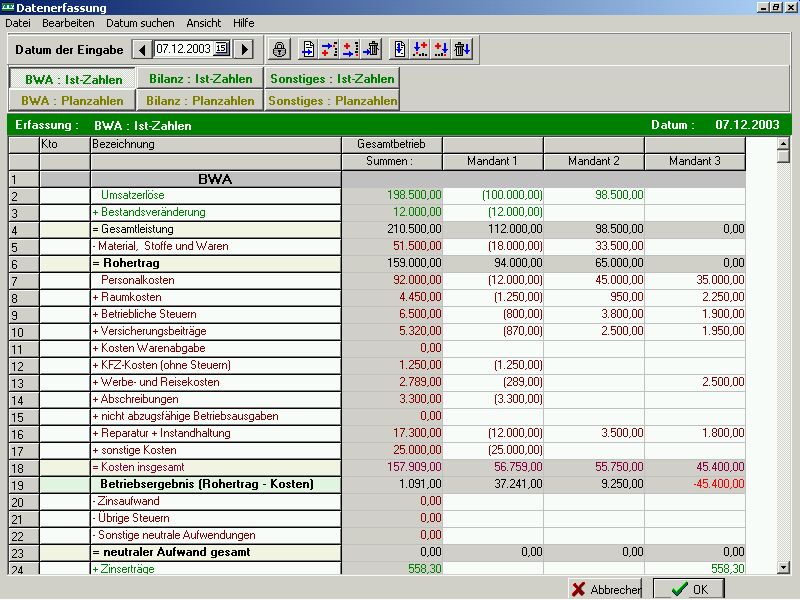
Task: Click the scrollbar up arrow
Action: pos(783,143)
